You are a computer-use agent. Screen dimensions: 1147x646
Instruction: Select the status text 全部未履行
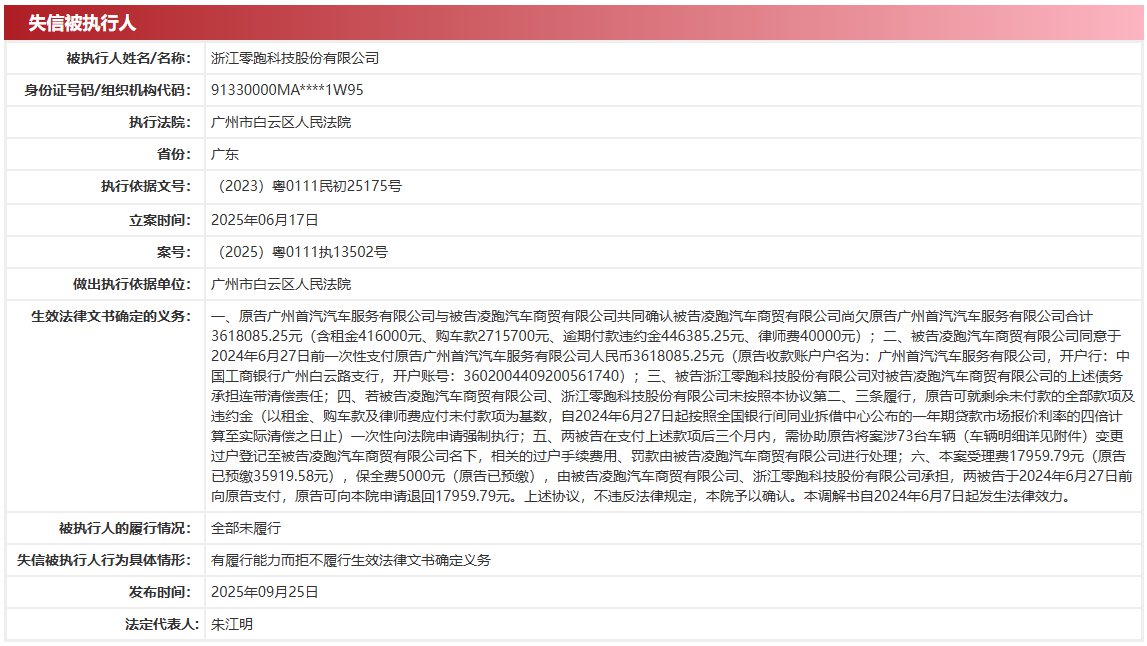tap(242, 529)
